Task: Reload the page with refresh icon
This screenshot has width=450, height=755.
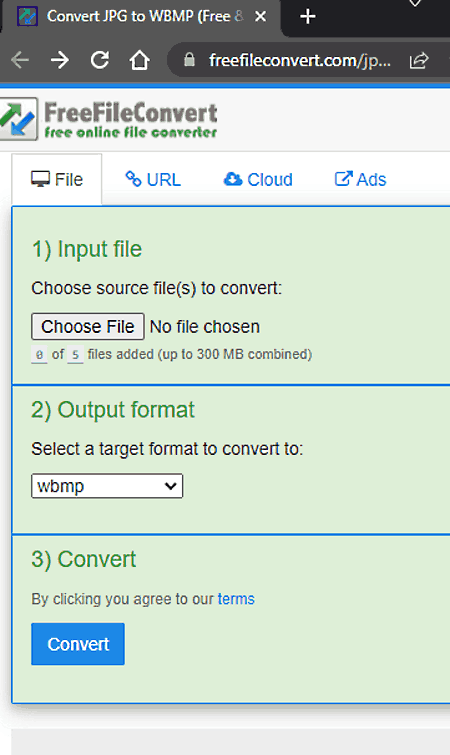Action: click(x=100, y=60)
